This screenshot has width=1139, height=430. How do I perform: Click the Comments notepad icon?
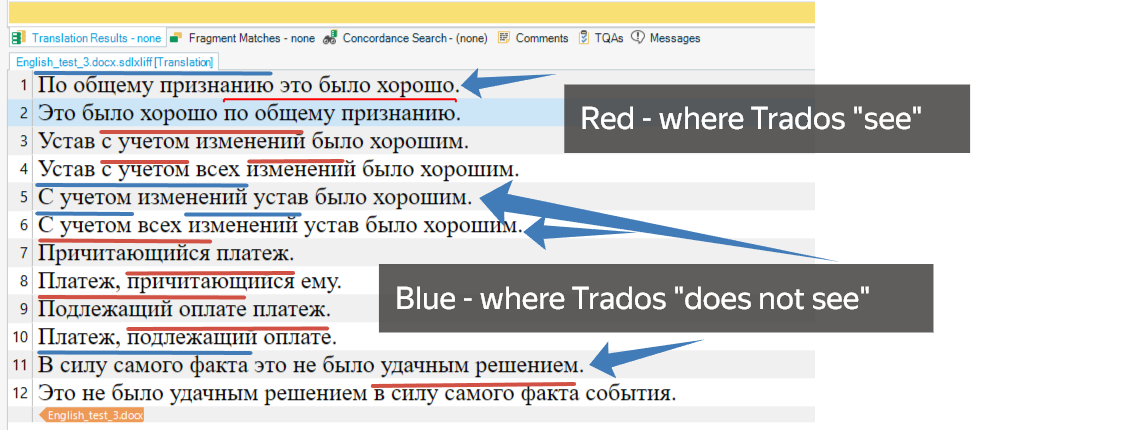pyautogui.click(x=503, y=38)
